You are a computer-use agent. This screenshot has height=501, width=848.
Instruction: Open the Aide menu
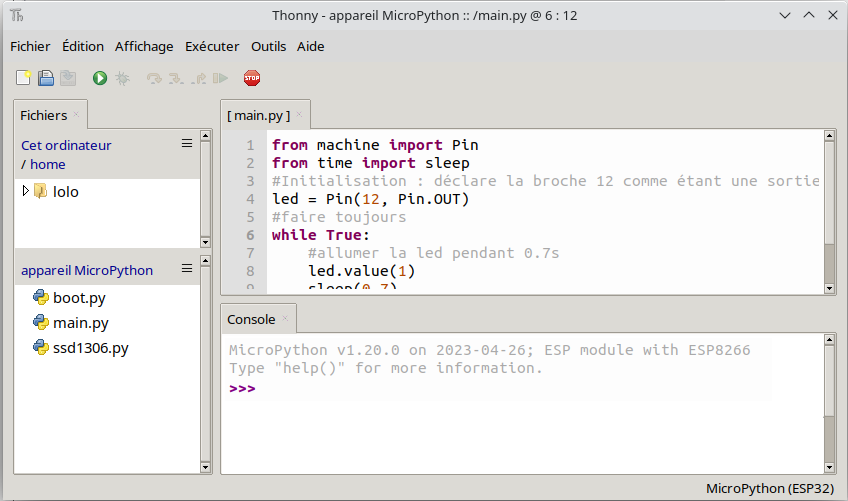pos(310,47)
